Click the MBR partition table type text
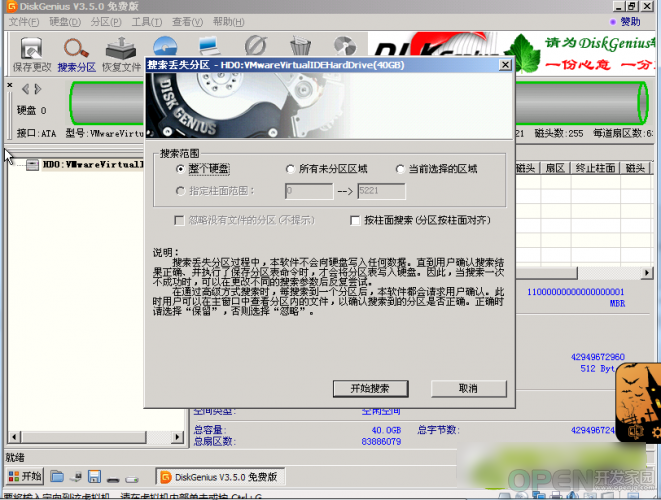This screenshot has height=500, width=661. click(x=617, y=303)
